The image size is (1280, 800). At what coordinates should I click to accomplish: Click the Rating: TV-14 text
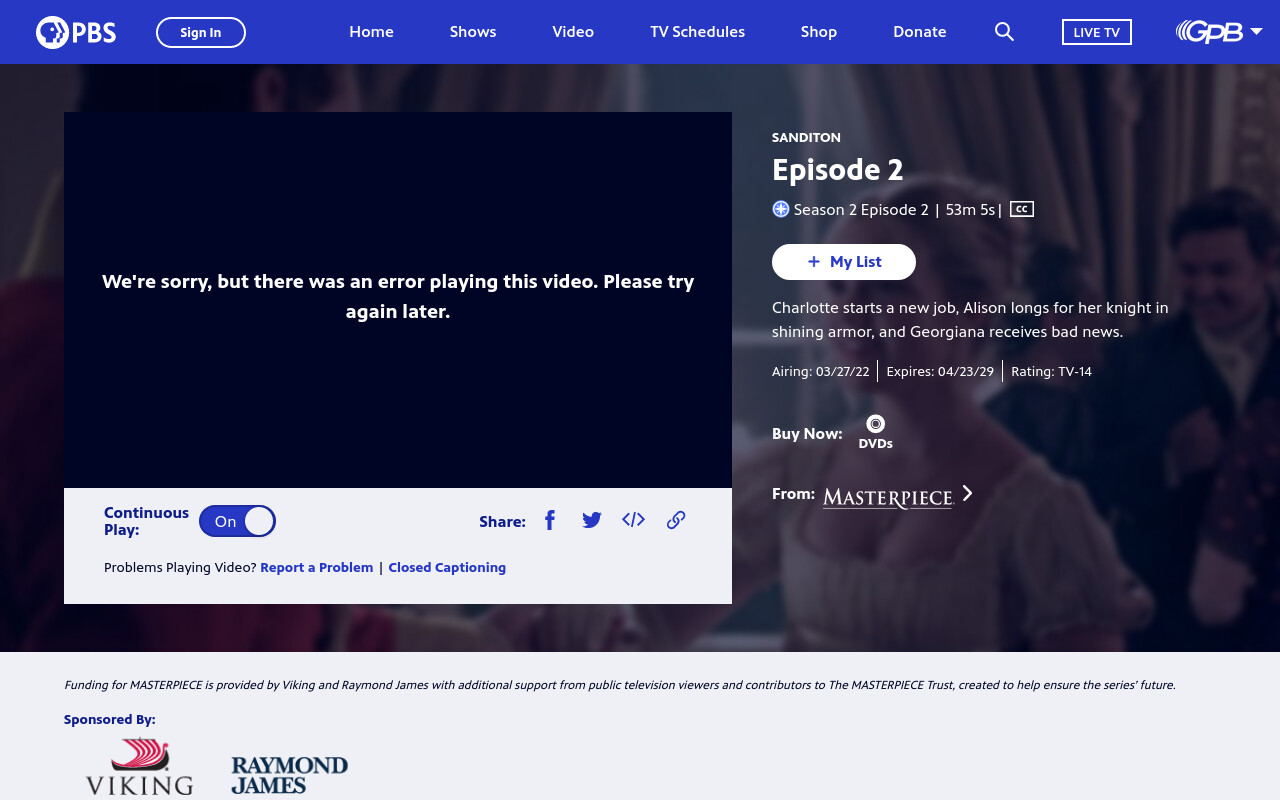pyautogui.click(x=1051, y=371)
